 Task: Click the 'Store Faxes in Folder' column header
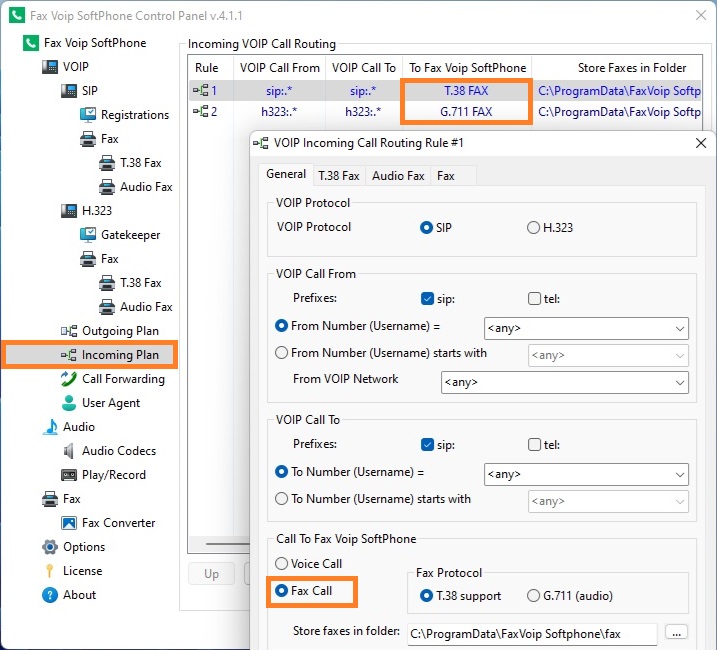[x=617, y=68]
